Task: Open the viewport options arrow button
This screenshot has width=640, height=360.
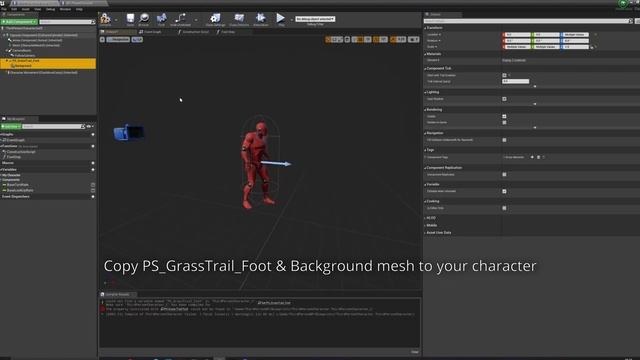Action: pos(102,40)
